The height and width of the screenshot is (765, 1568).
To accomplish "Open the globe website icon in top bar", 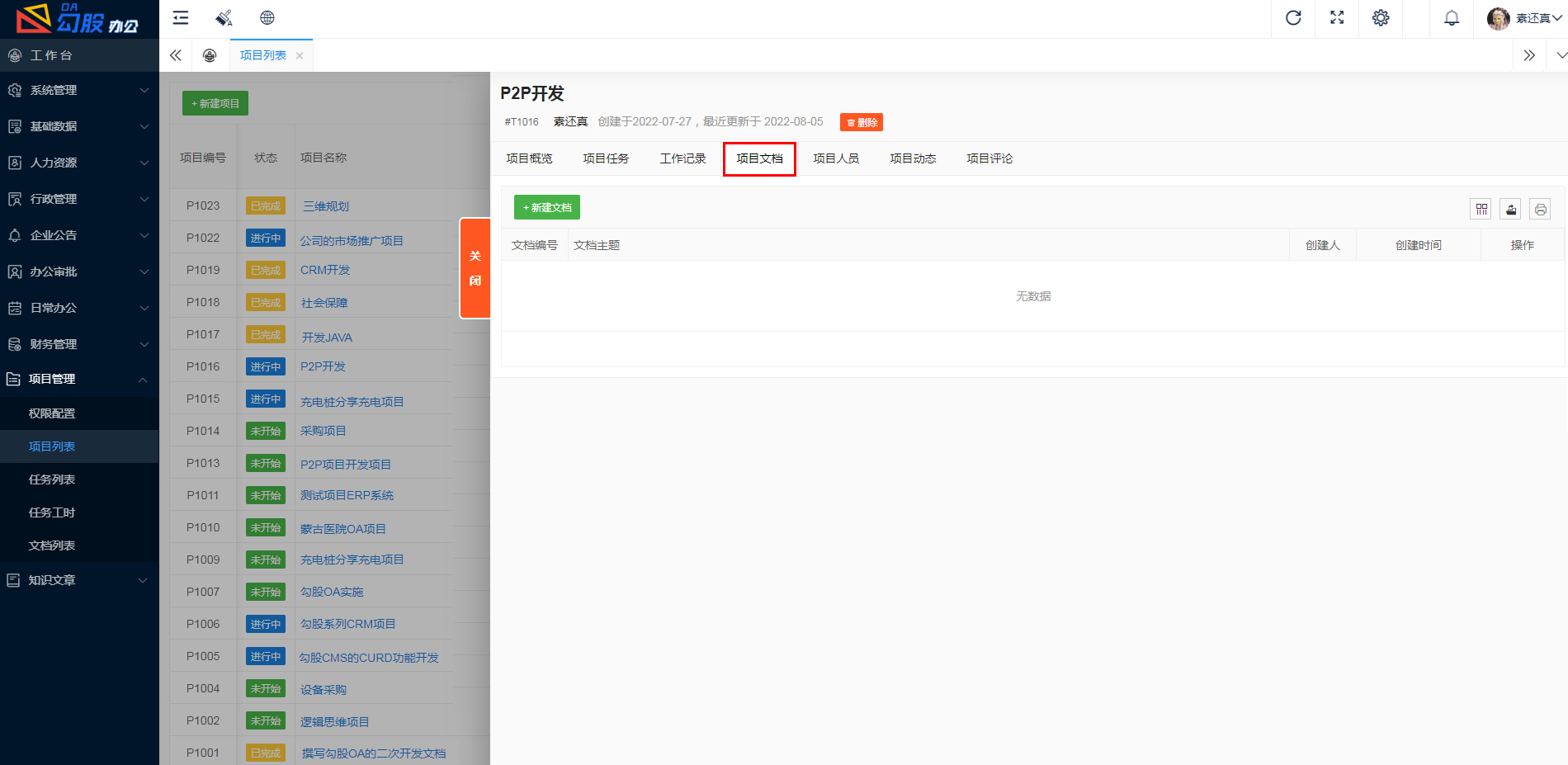I will (267, 18).
